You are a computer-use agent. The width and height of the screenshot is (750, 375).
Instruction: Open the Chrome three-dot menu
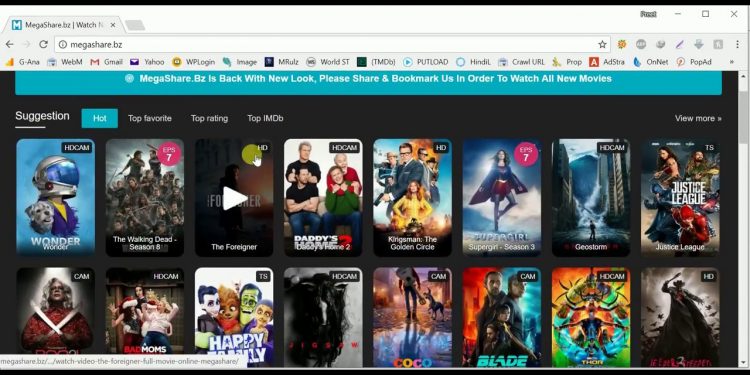click(x=737, y=44)
